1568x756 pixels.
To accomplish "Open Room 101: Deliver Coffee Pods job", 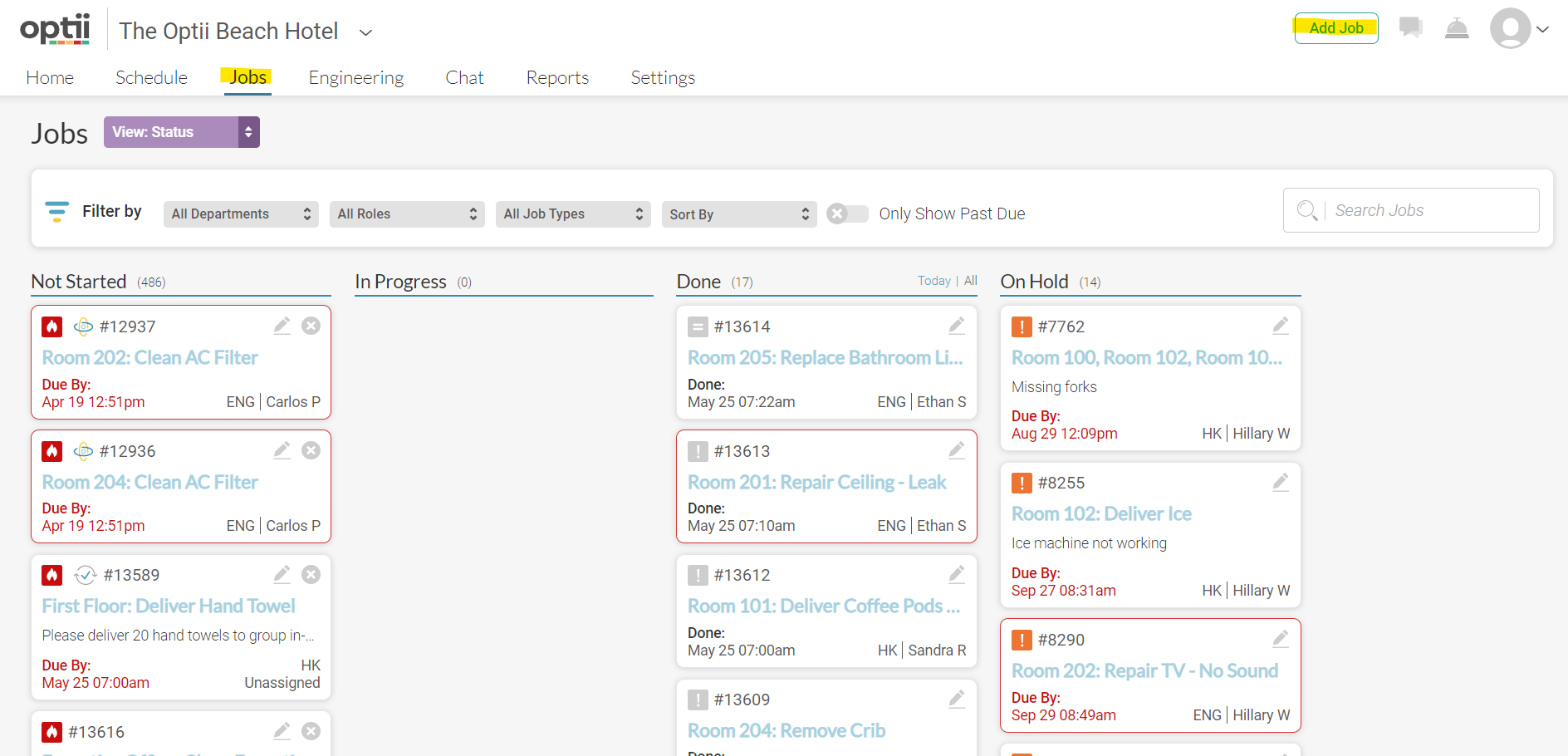I will click(824, 606).
